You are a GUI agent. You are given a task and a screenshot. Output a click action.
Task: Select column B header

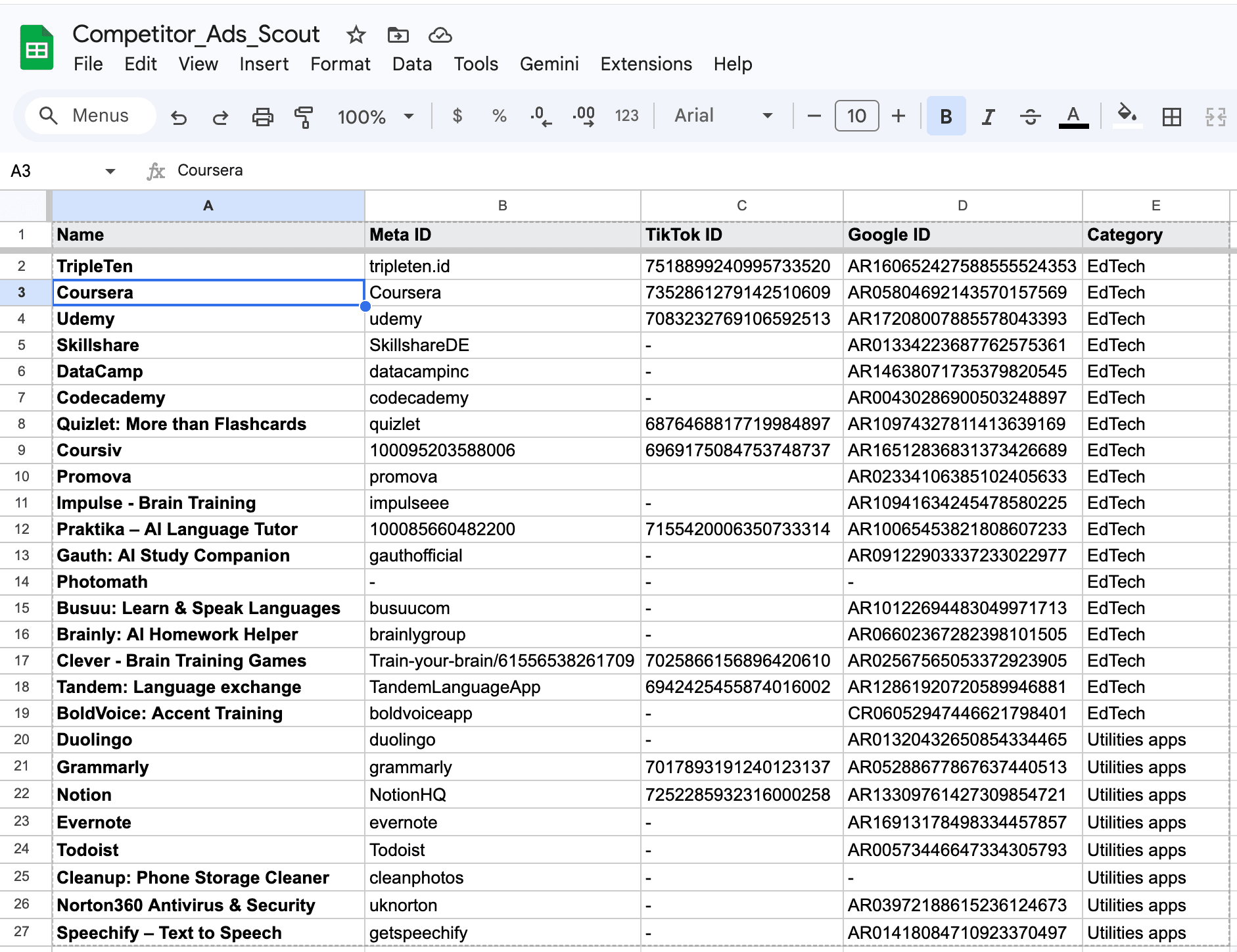pyautogui.click(x=503, y=206)
